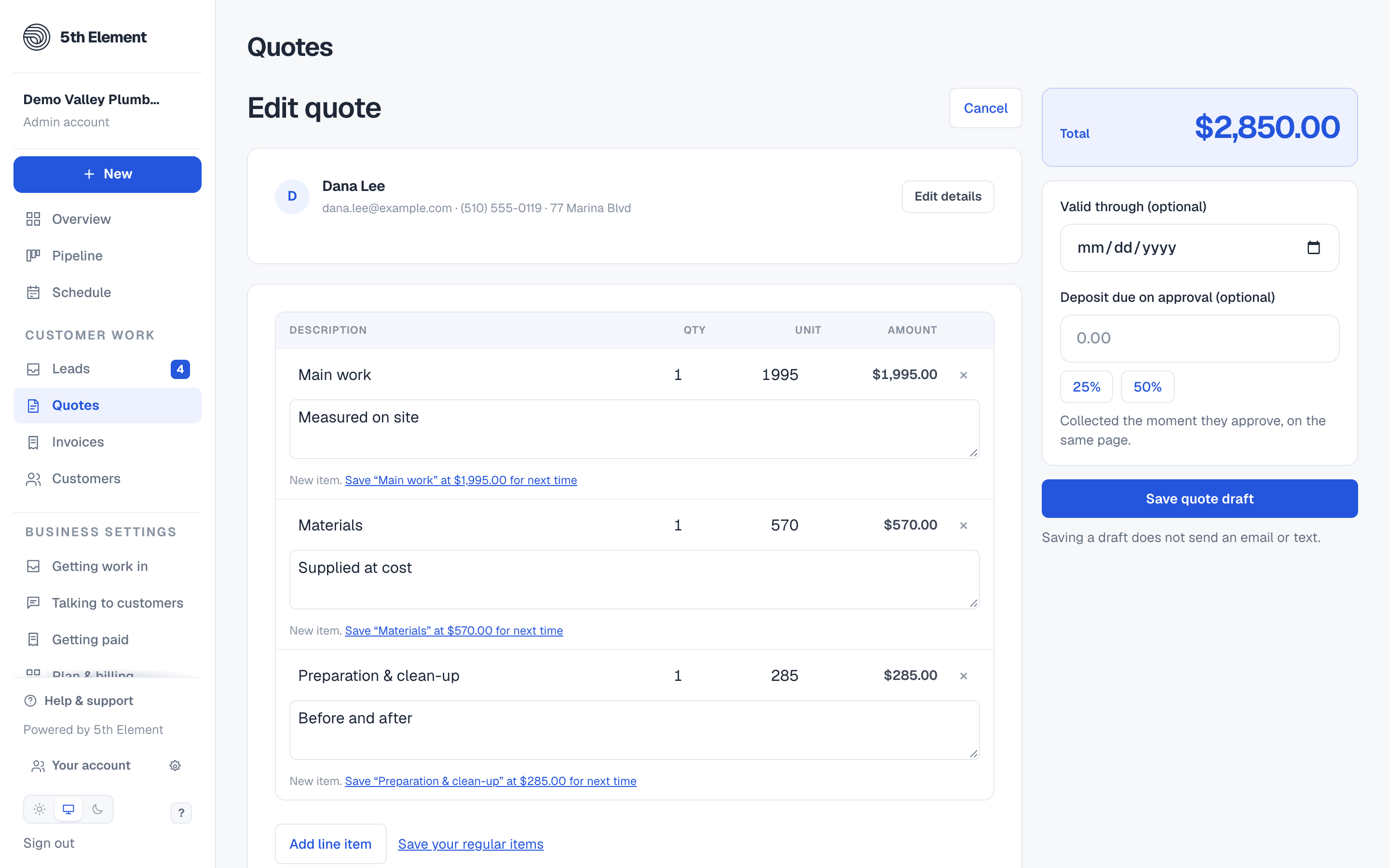The height and width of the screenshot is (868, 1389).
Task: Click the $2,850.00 total amount
Action: tap(1267, 127)
